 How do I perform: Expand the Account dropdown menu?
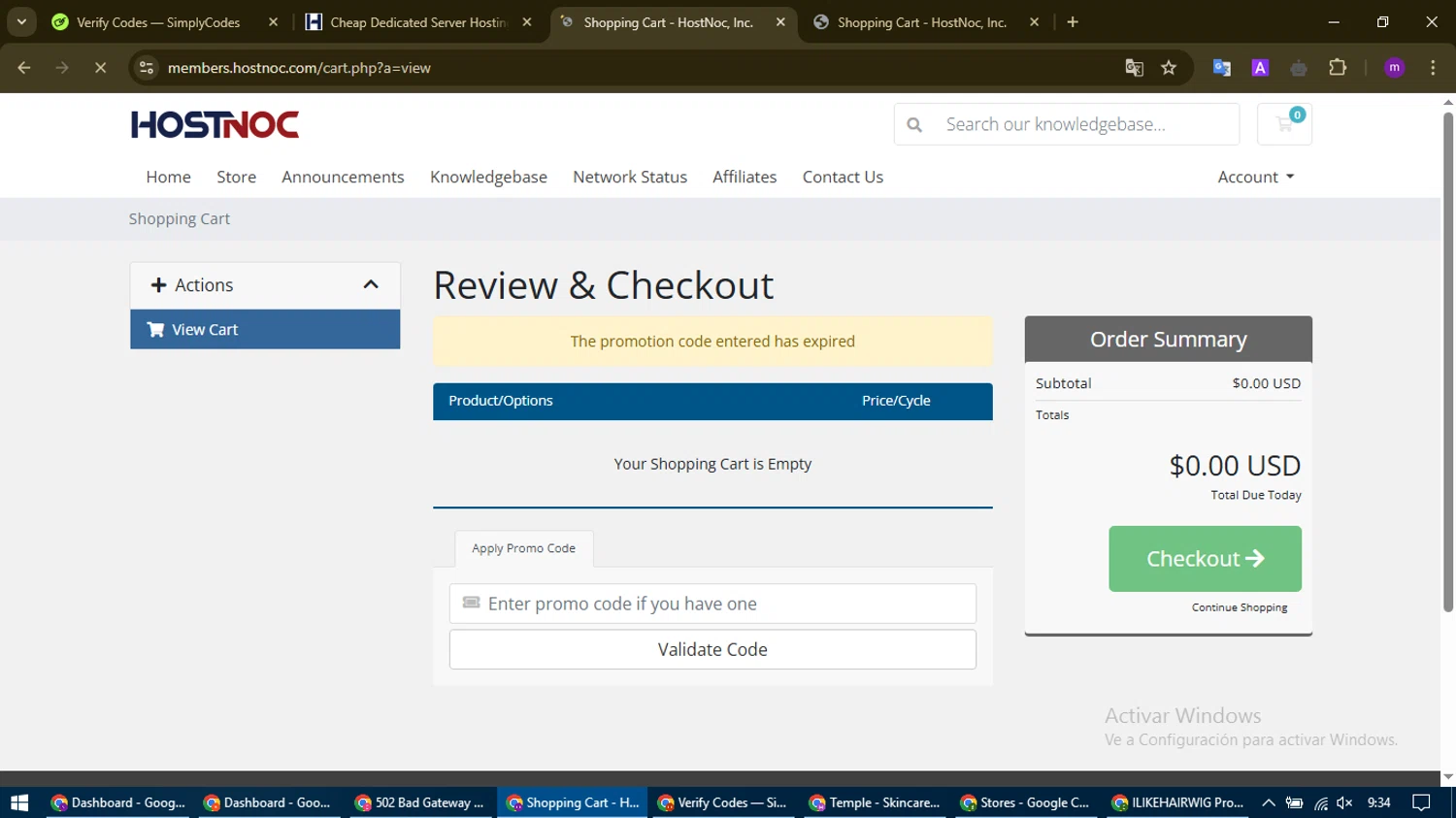[x=1256, y=177]
